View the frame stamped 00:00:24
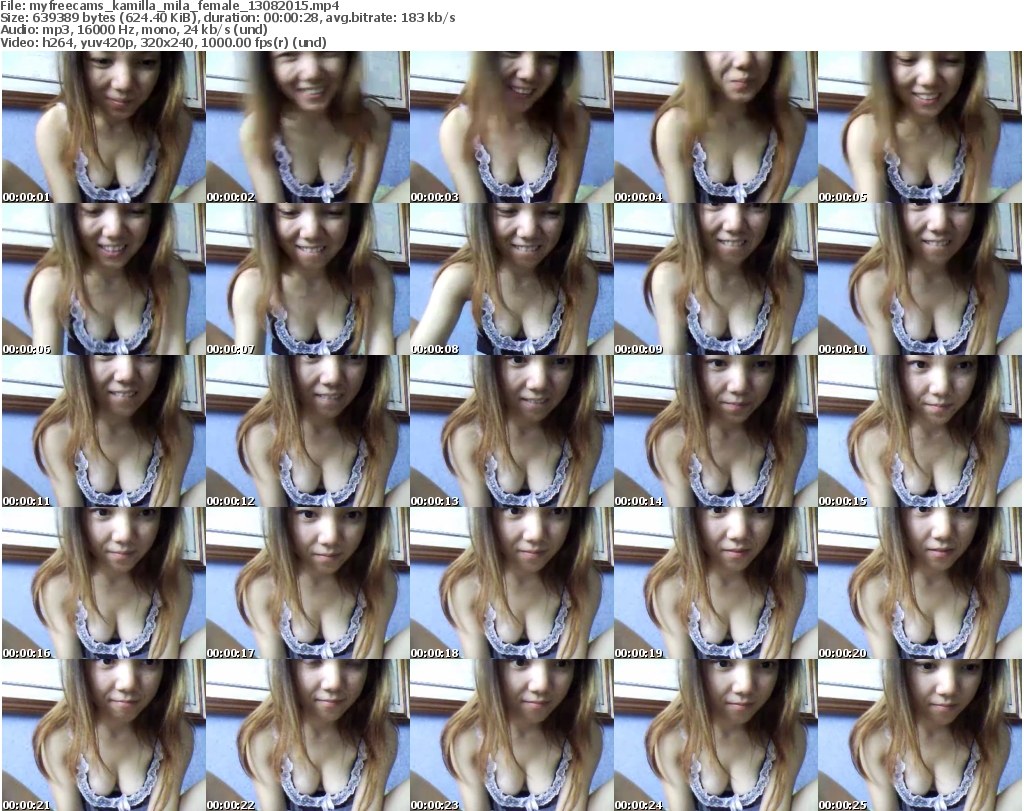This screenshot has width=1024, height=811. point(716,735)
